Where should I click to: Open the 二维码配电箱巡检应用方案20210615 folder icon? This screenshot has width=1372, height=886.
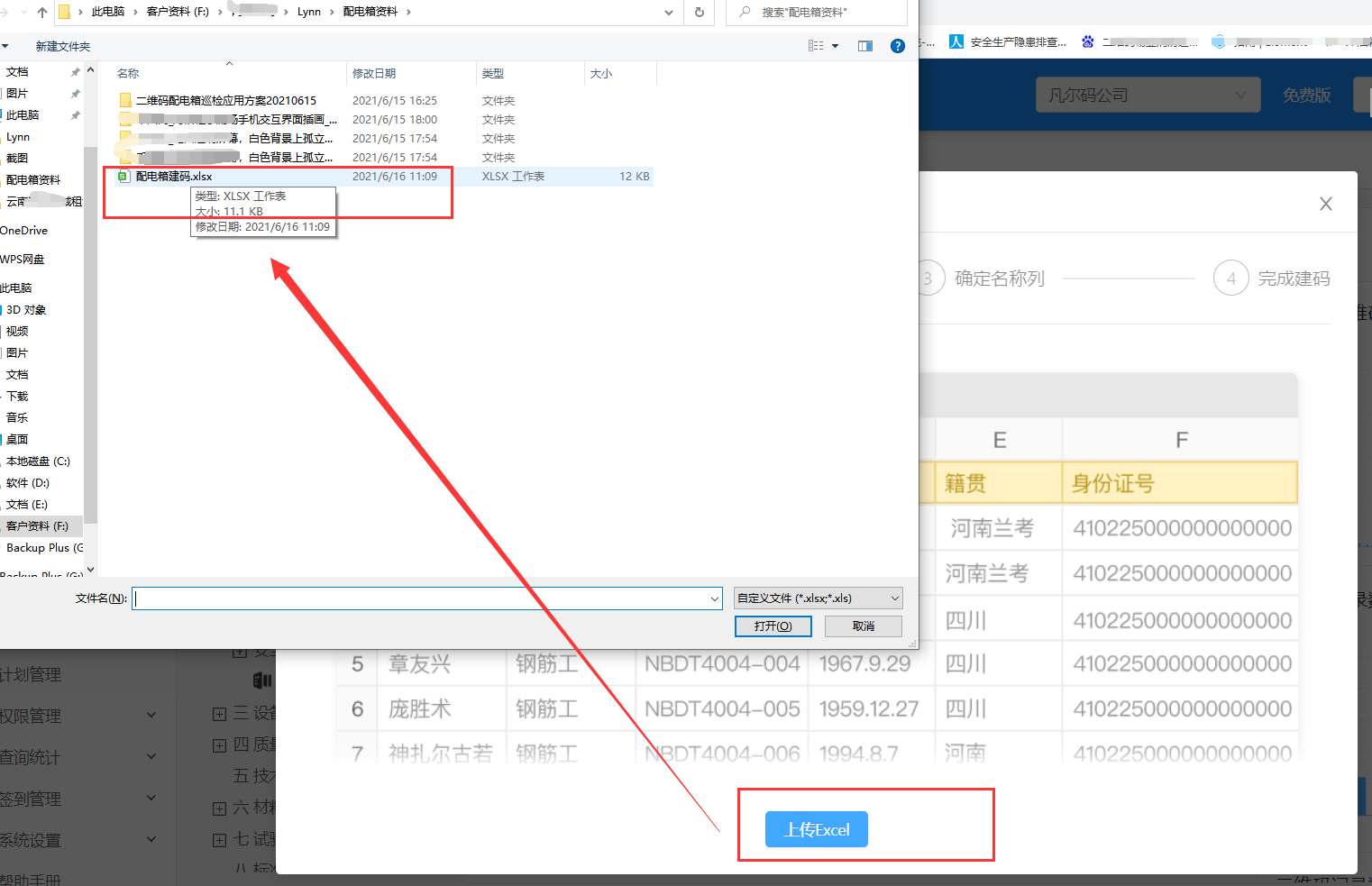[x=125, y=99]
